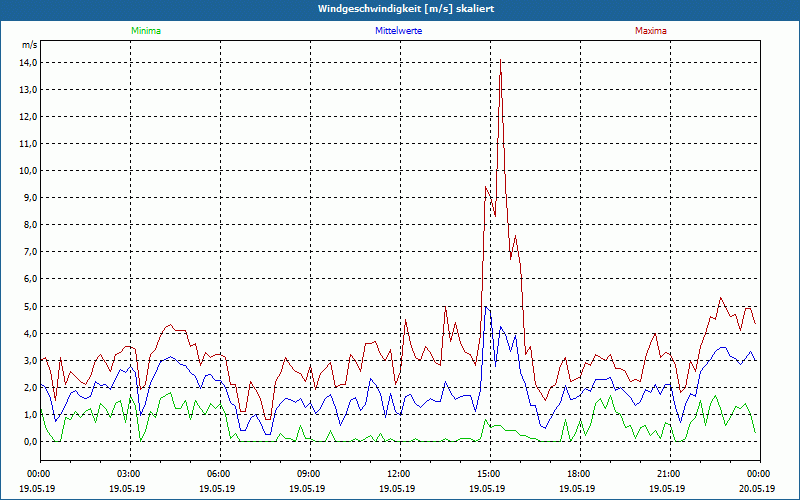Click the 03:00 time label
The height and width of the screenshot is (500, 800).
pos(130,474)
